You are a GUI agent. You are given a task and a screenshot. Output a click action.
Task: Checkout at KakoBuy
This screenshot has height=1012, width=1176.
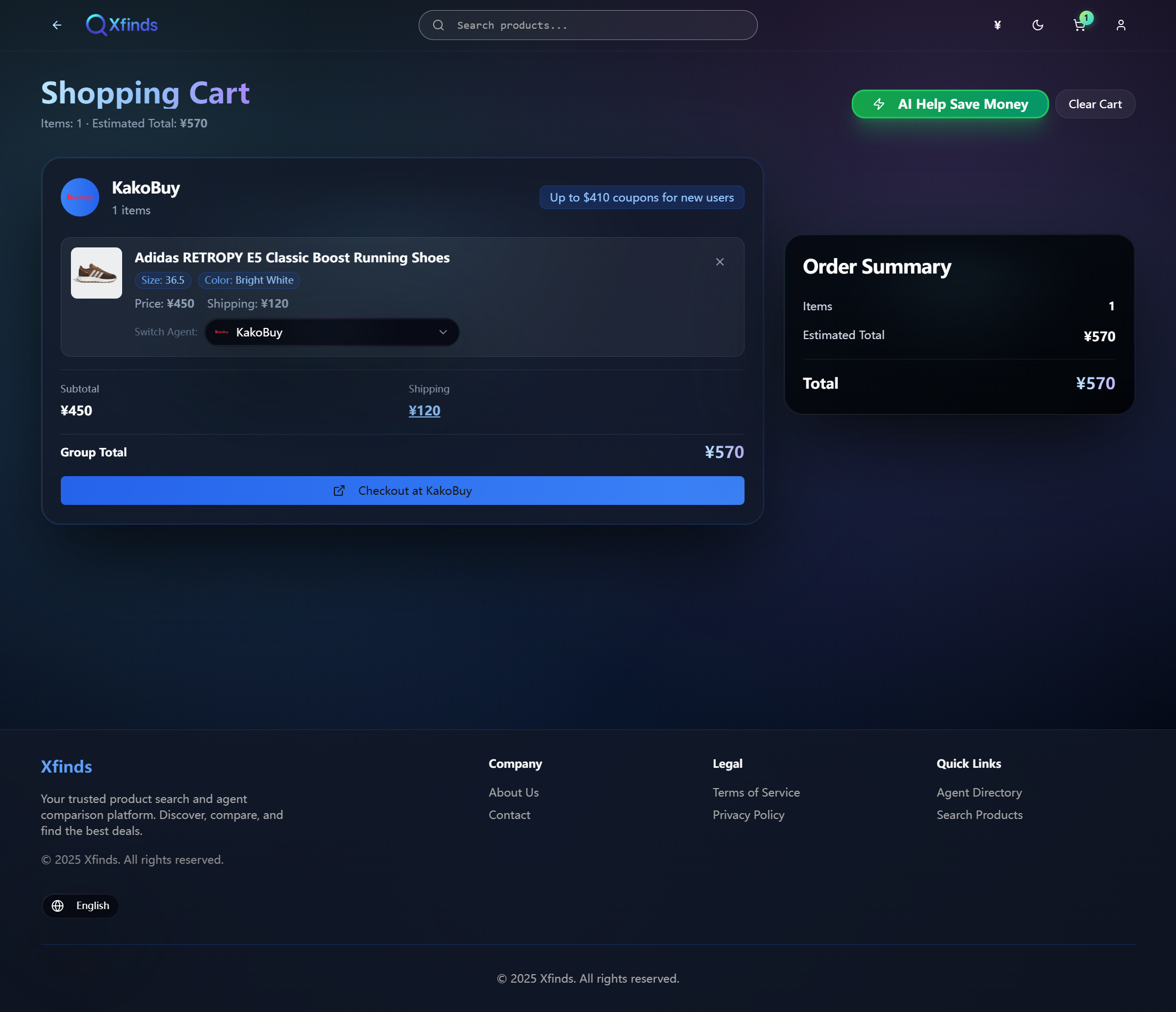(x=403, y=491)
